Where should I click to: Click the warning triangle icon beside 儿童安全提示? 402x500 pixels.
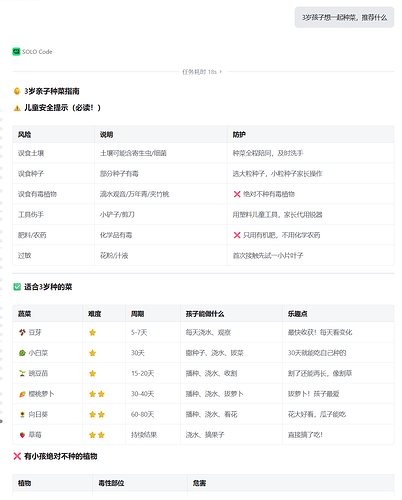point(17,108)
